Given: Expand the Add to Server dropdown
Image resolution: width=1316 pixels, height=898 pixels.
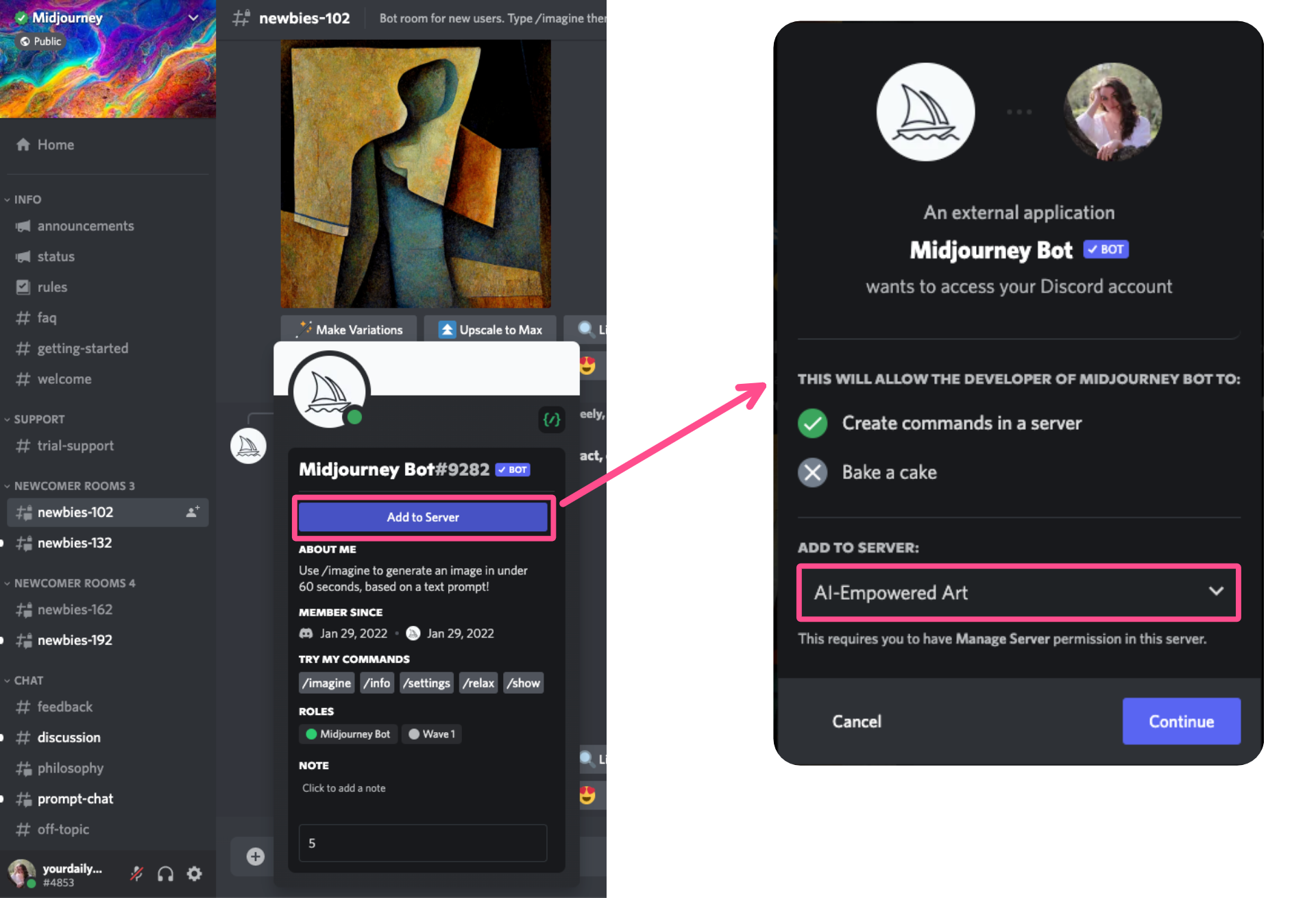Looking at the screenshot, I should pyautogui.click(x=1217, y=591).
